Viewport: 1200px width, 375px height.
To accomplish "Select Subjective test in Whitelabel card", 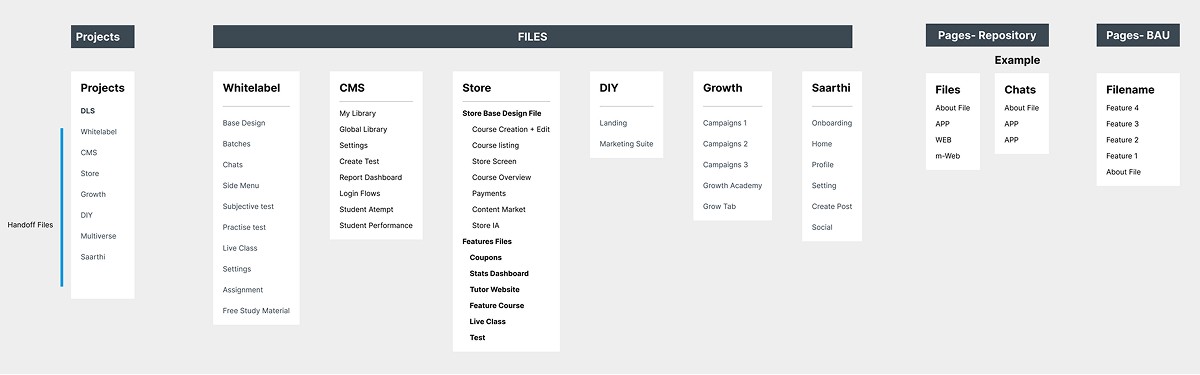I will tap(248, 206).
